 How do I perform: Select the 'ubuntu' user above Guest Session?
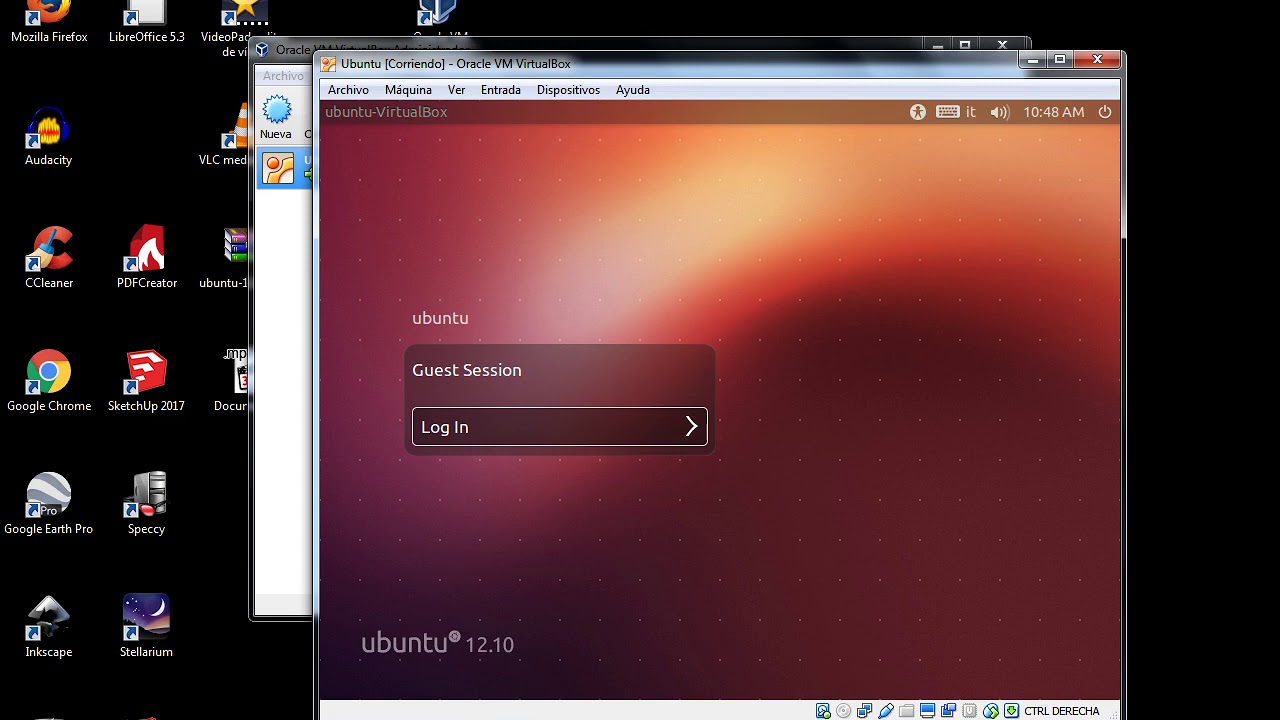click(440, 318)
